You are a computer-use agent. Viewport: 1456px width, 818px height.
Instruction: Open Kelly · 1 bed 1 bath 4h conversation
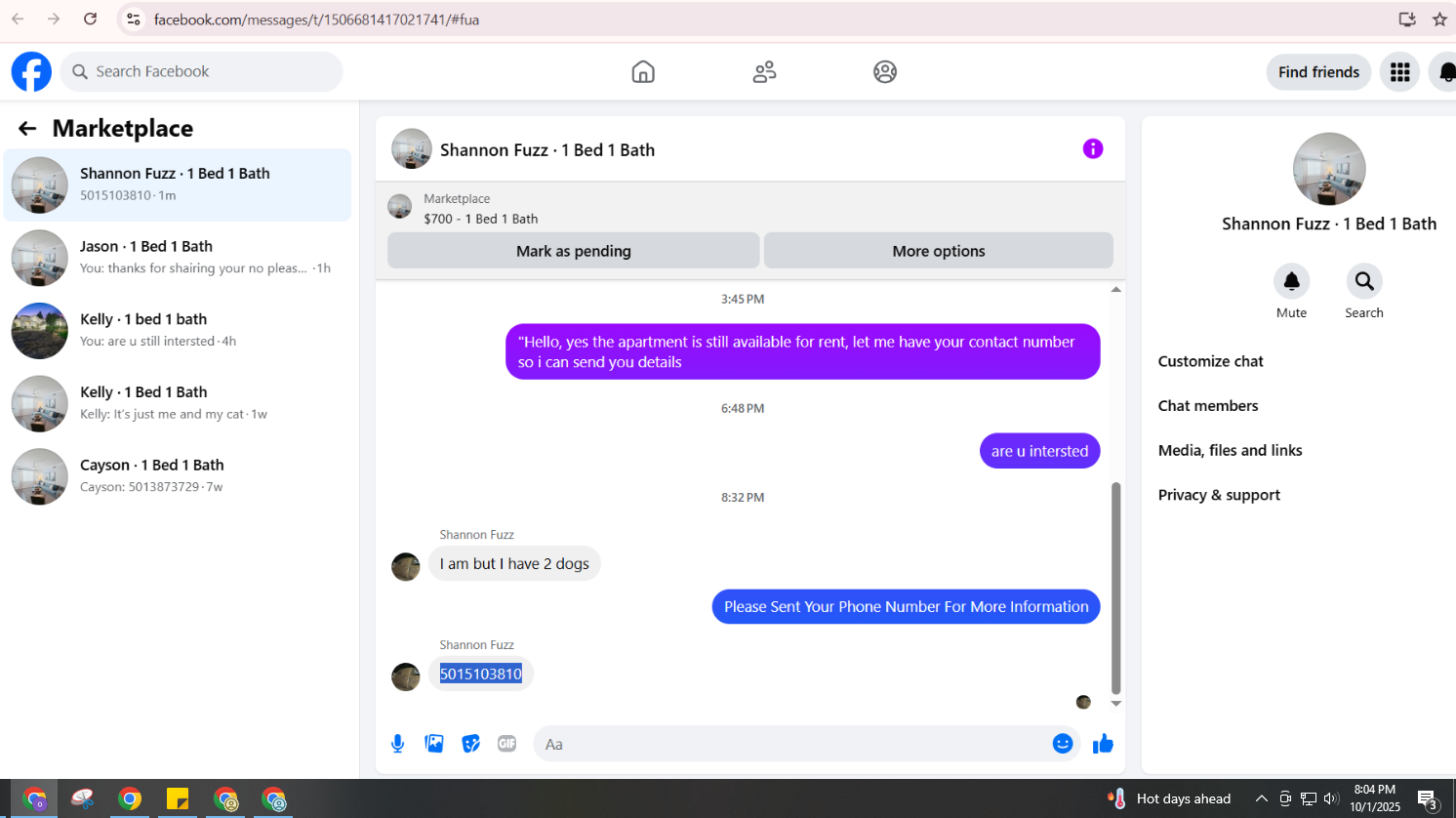pyautogui.click(x=178, y=331)
